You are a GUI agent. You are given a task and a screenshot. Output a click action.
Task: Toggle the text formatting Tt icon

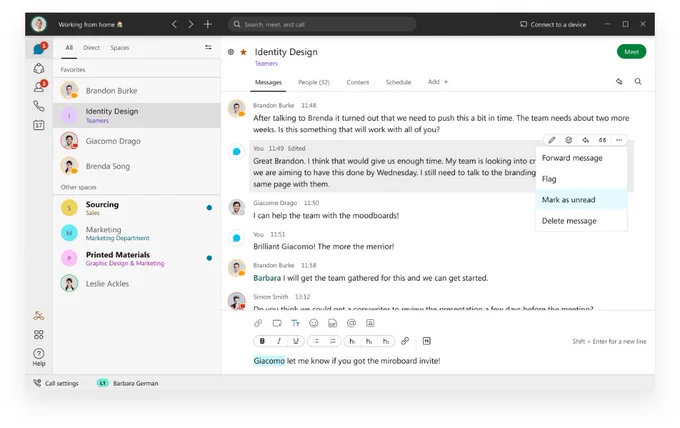coord(295,323)
